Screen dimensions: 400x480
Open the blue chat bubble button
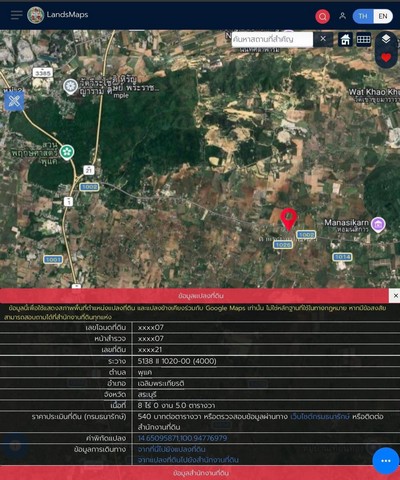[386, 461]
